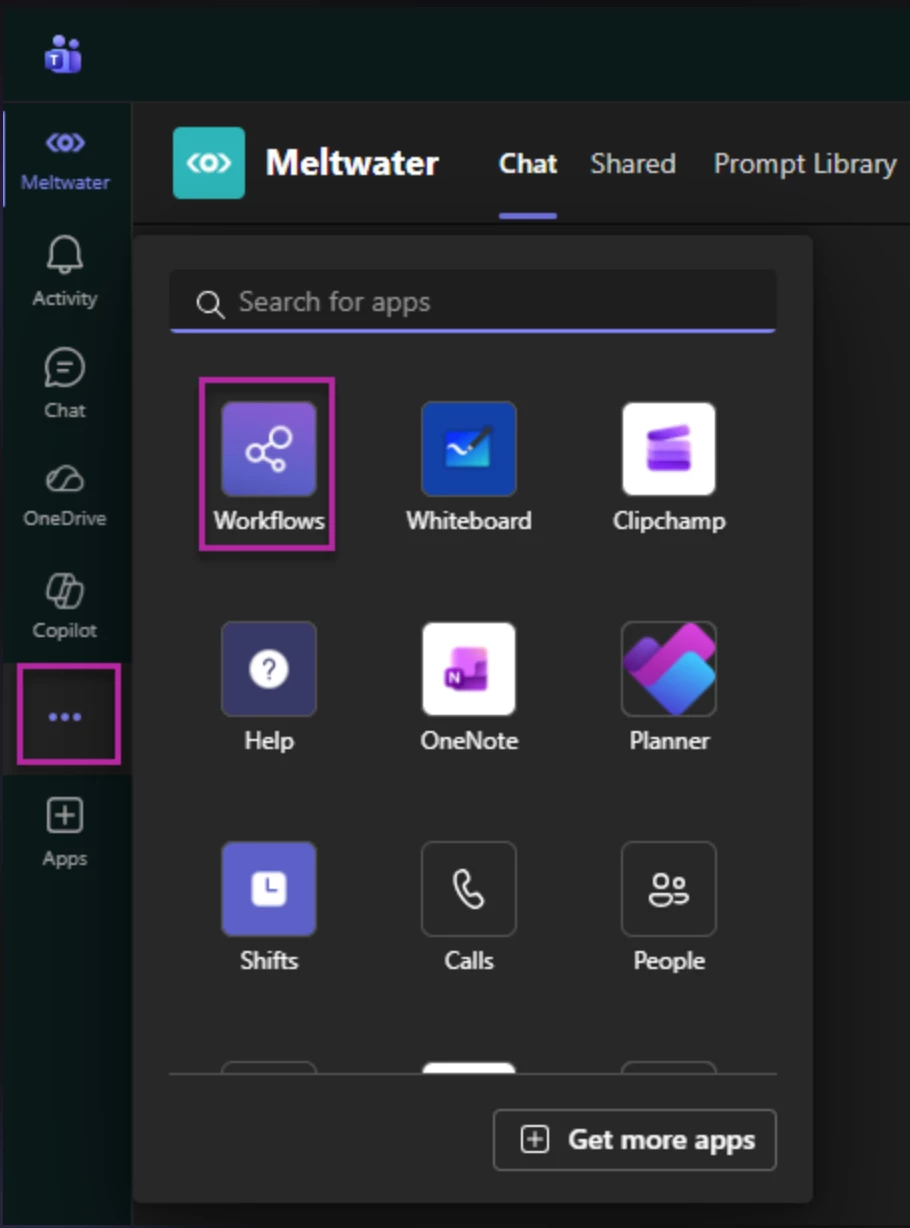Open Clipchamp from the apps flyout

668,465
